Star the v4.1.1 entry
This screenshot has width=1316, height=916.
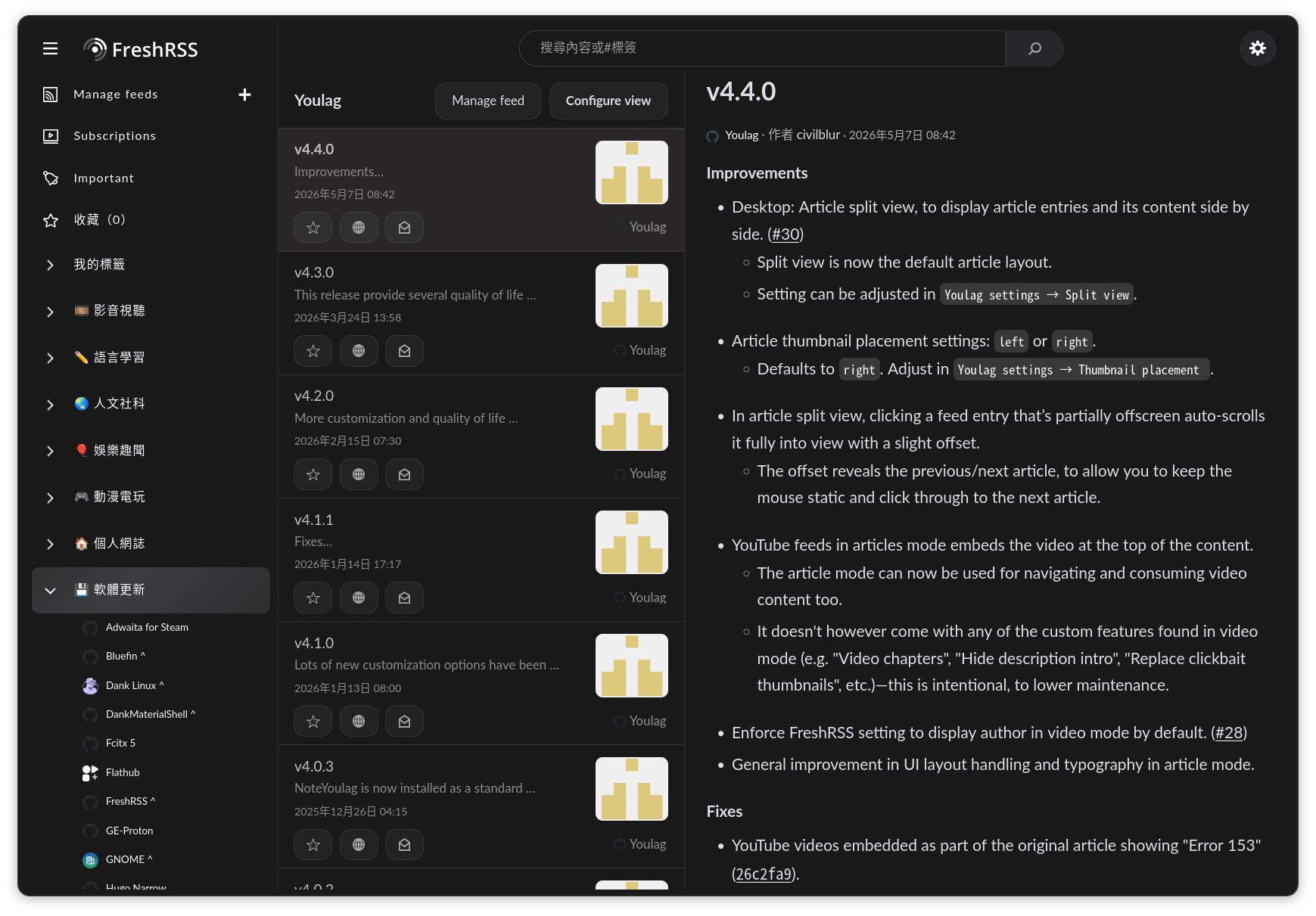tap(313, 598)
